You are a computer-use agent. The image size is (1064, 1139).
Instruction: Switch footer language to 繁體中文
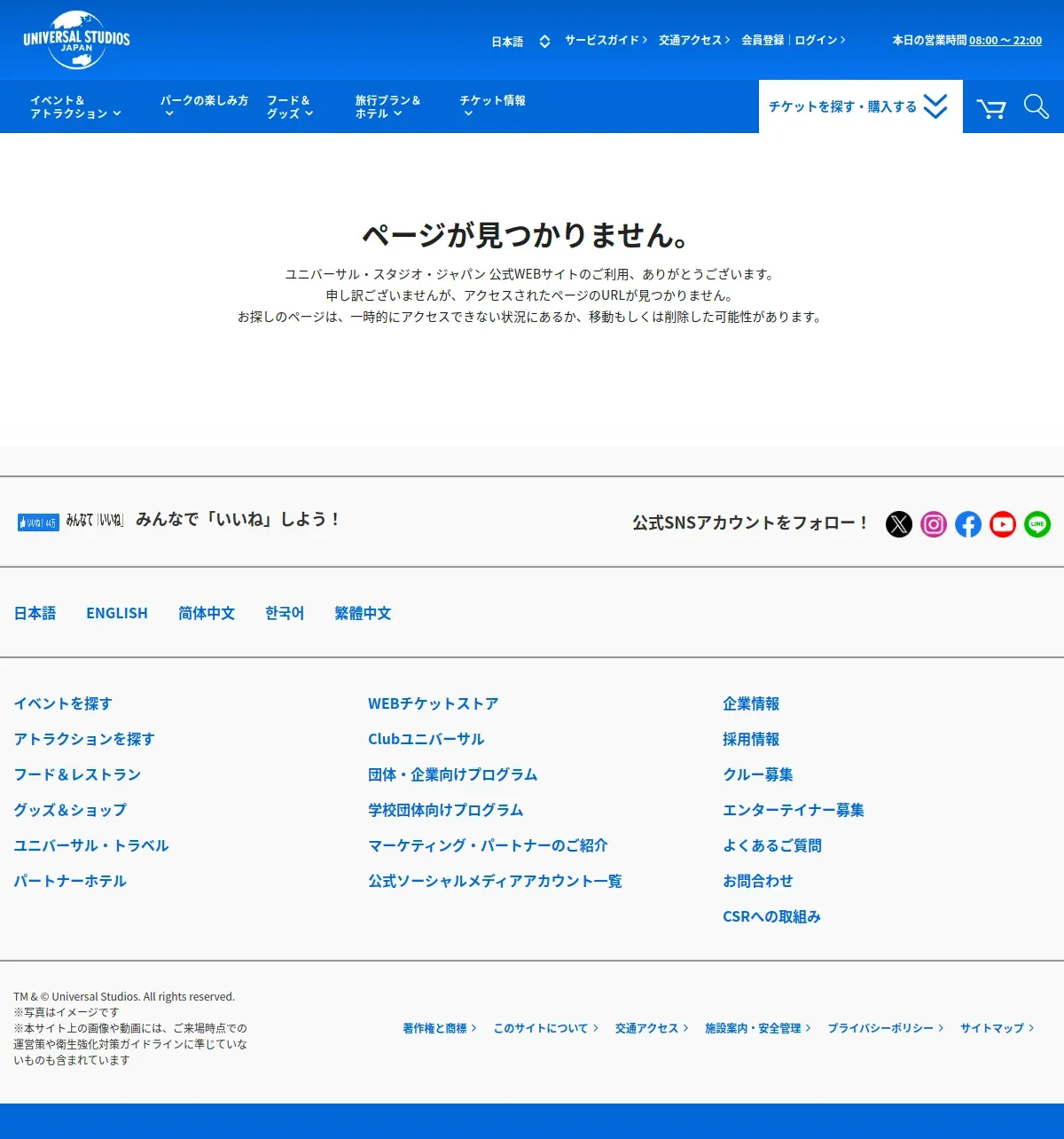(363, 613)
